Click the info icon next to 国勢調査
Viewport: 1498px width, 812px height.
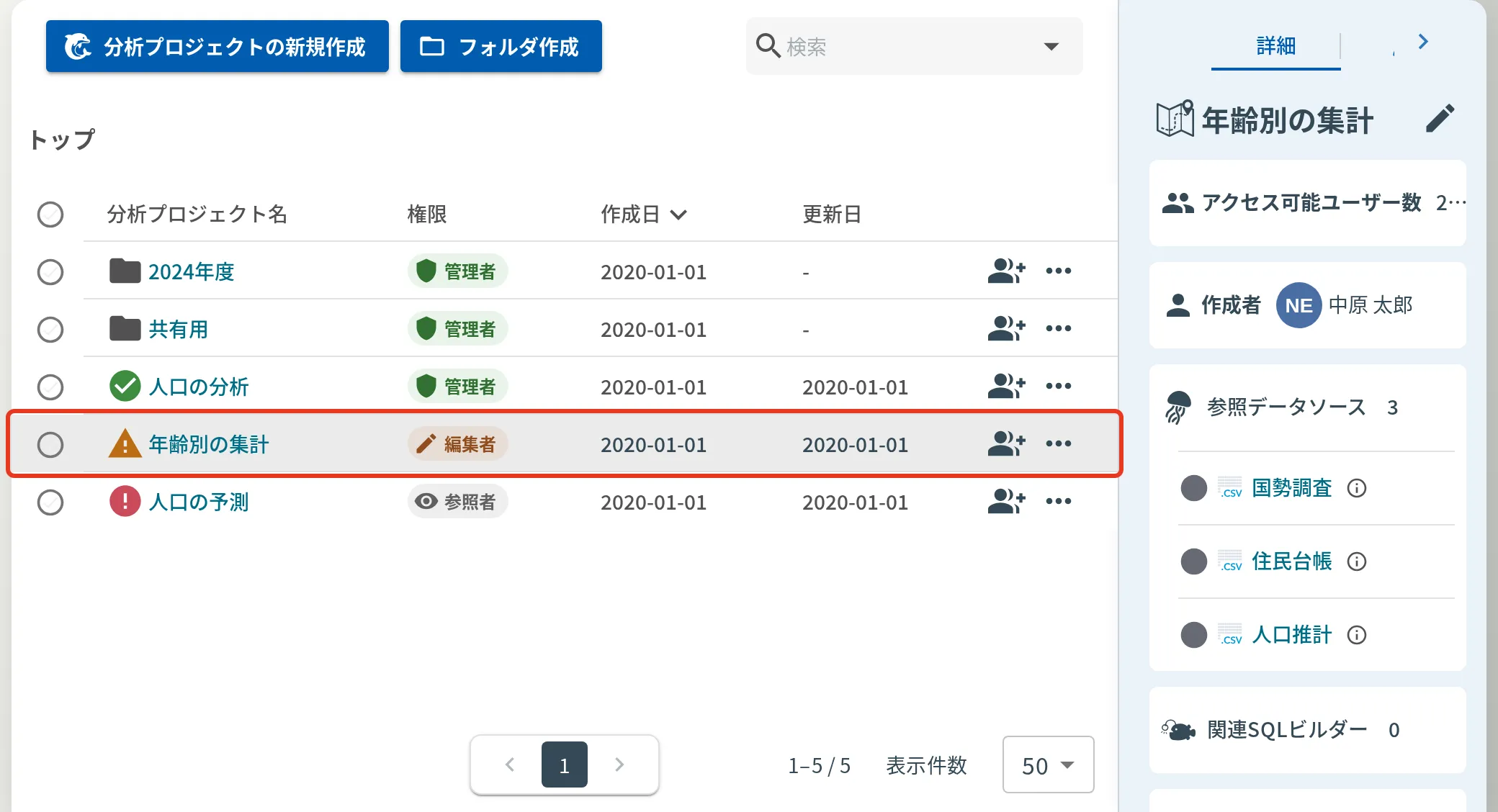(x=1357, y=488)
